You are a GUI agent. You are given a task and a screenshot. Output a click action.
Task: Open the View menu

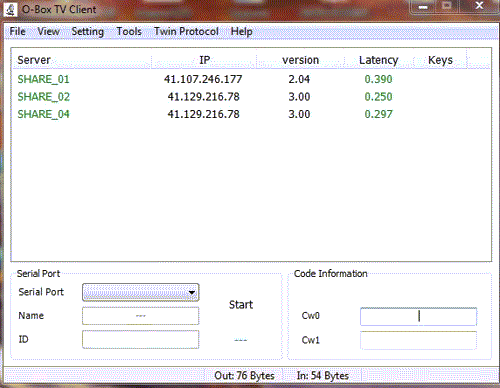48,32
